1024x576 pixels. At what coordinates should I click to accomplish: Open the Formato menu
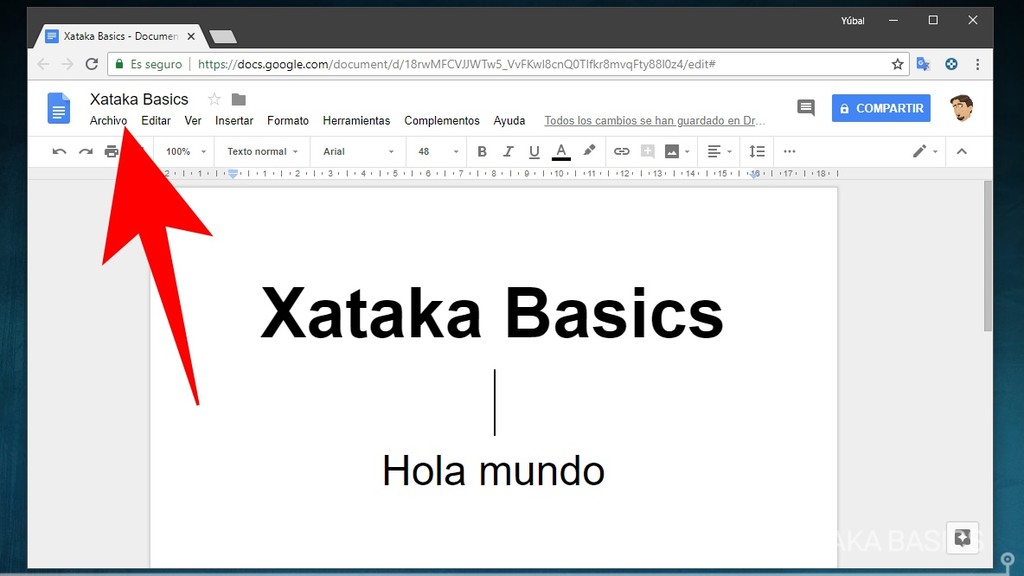[288, 121]
